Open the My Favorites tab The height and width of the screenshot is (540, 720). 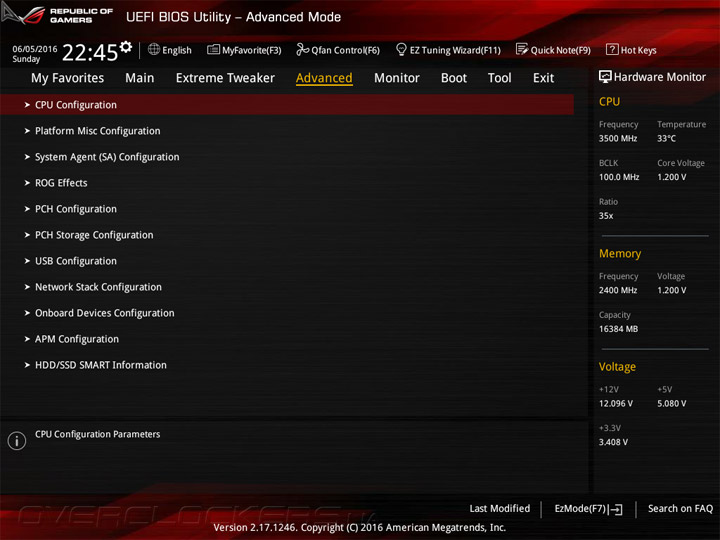(x=68, y=78)
